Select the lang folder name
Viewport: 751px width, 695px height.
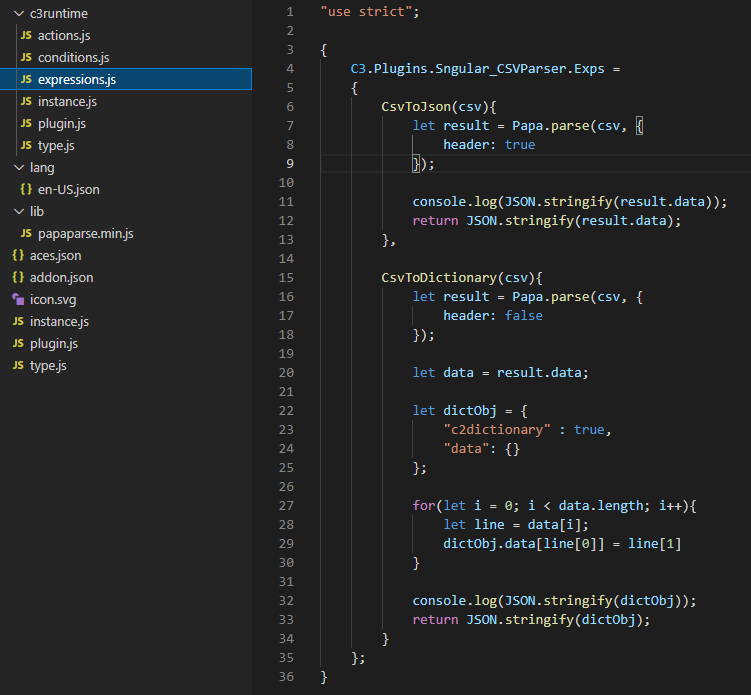click(42, 168)
